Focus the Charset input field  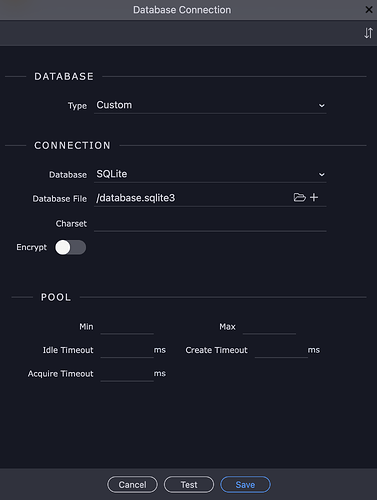(210, 223)
